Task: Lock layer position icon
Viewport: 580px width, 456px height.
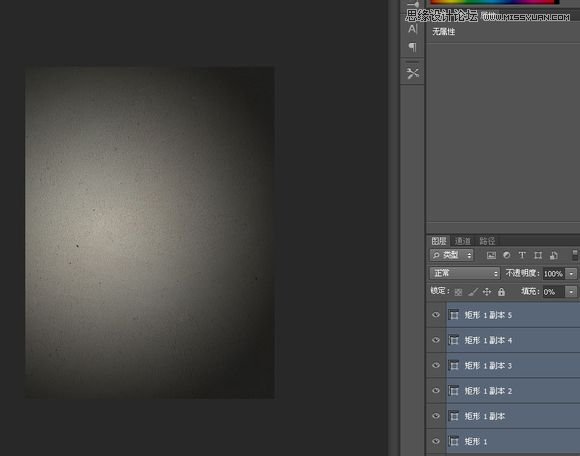Action: click(x=487, y=292)
